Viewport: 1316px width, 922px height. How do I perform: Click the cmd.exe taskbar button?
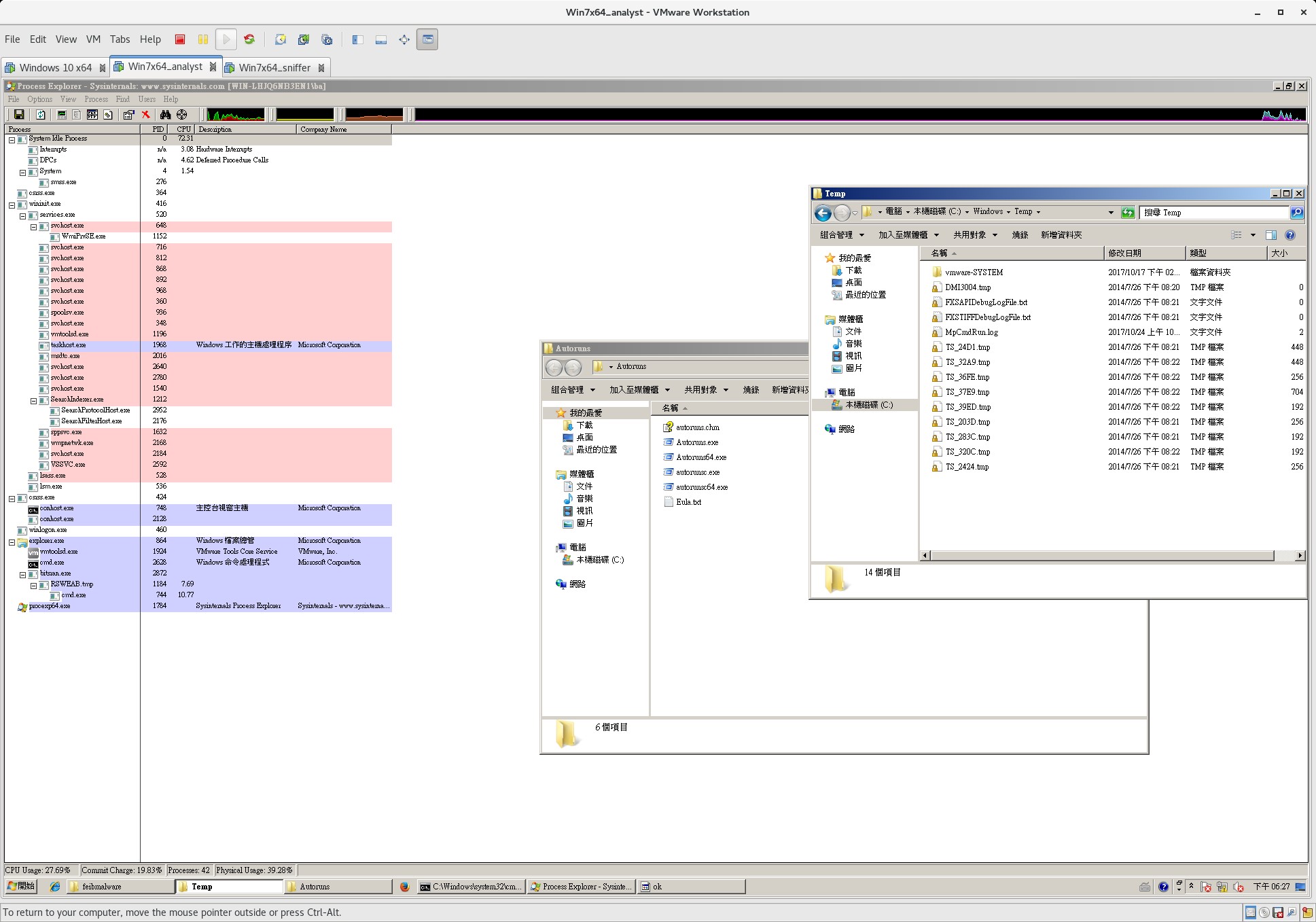(471, 887)
